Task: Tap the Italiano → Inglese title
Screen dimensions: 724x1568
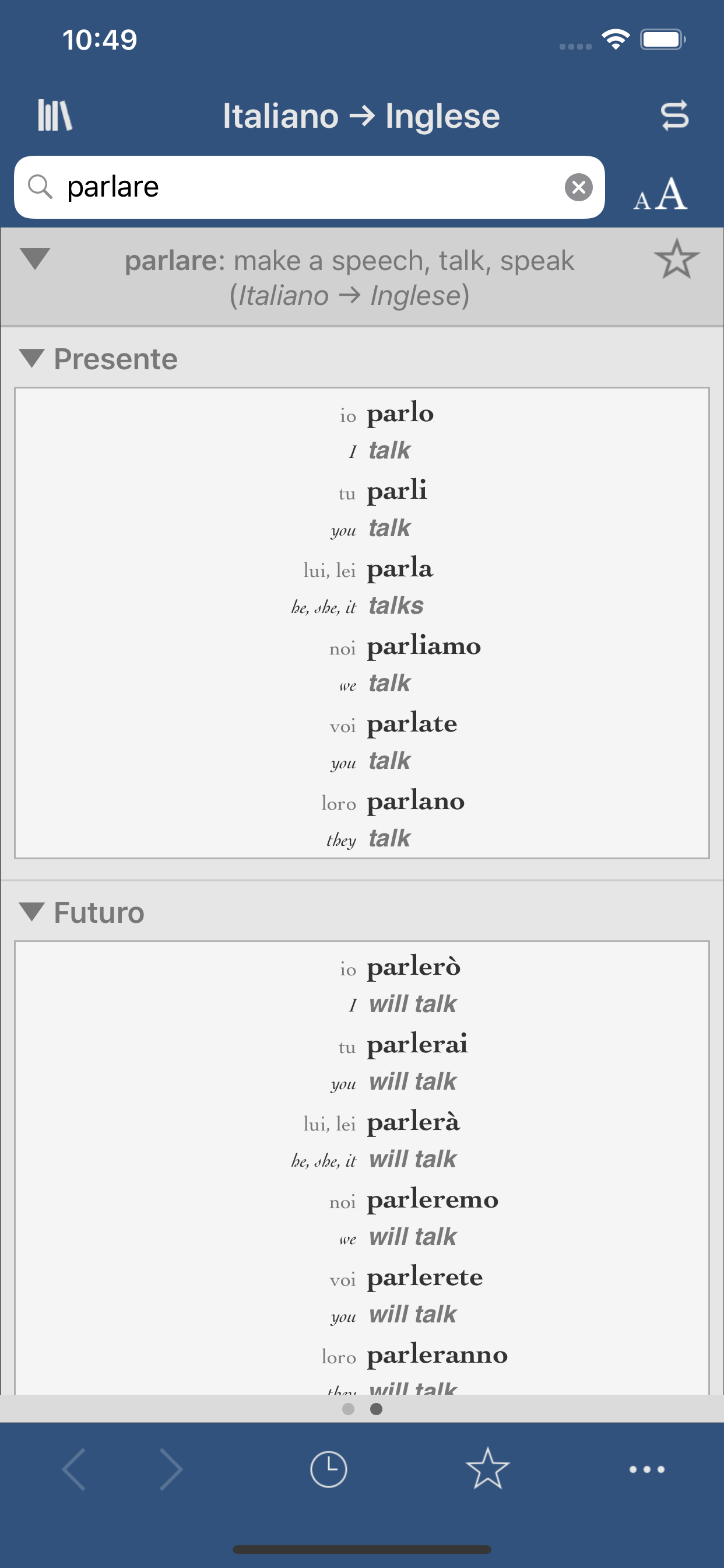Action: tap(361, 116)
